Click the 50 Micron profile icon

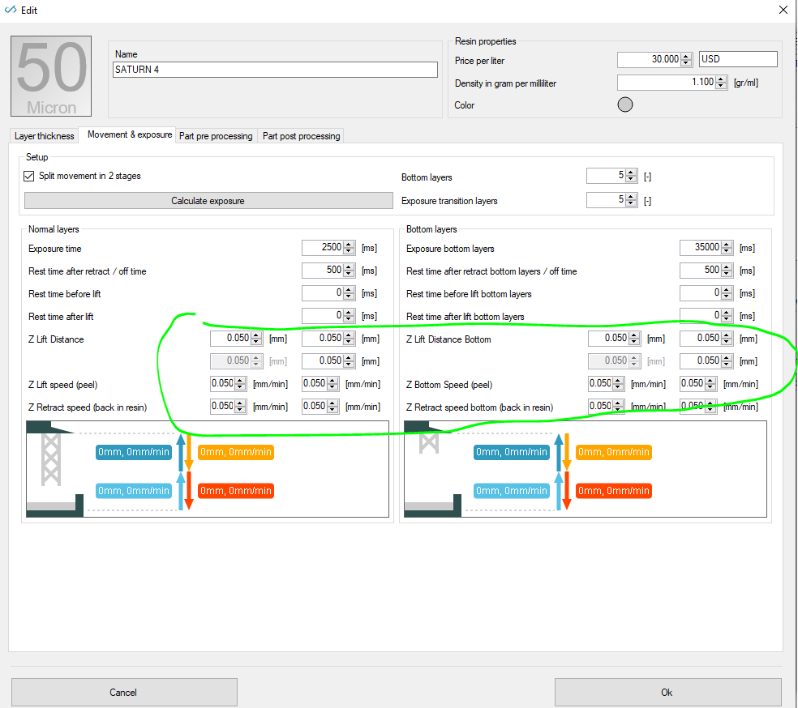pos(51,76)
